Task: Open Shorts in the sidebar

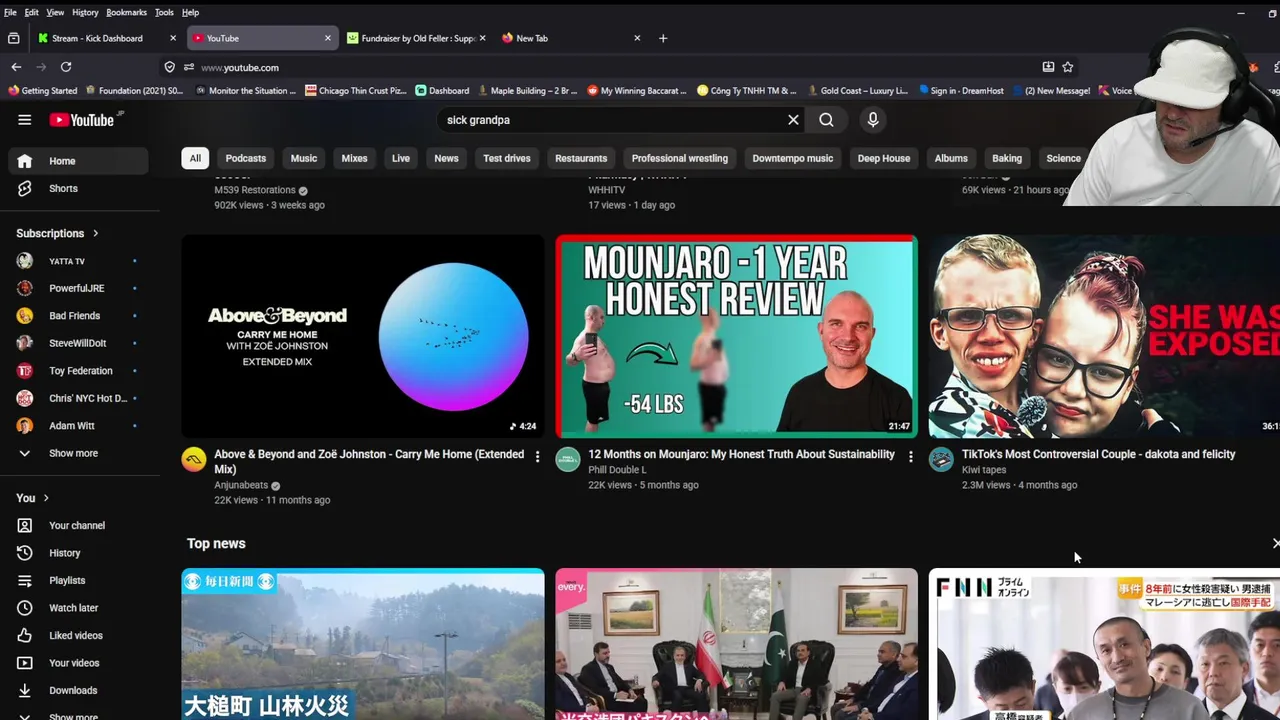Action: pyautogui.click(x=78, y=188)
